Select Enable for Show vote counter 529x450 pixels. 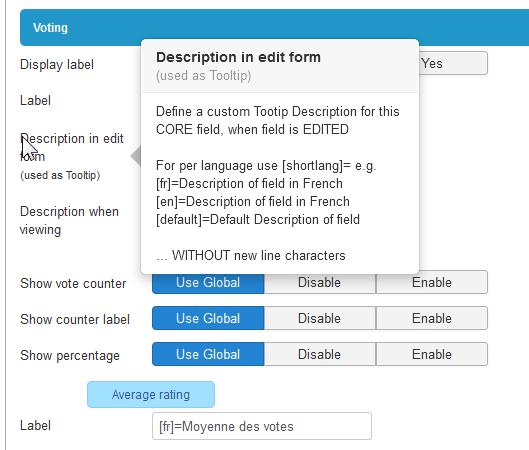point(431,282)
